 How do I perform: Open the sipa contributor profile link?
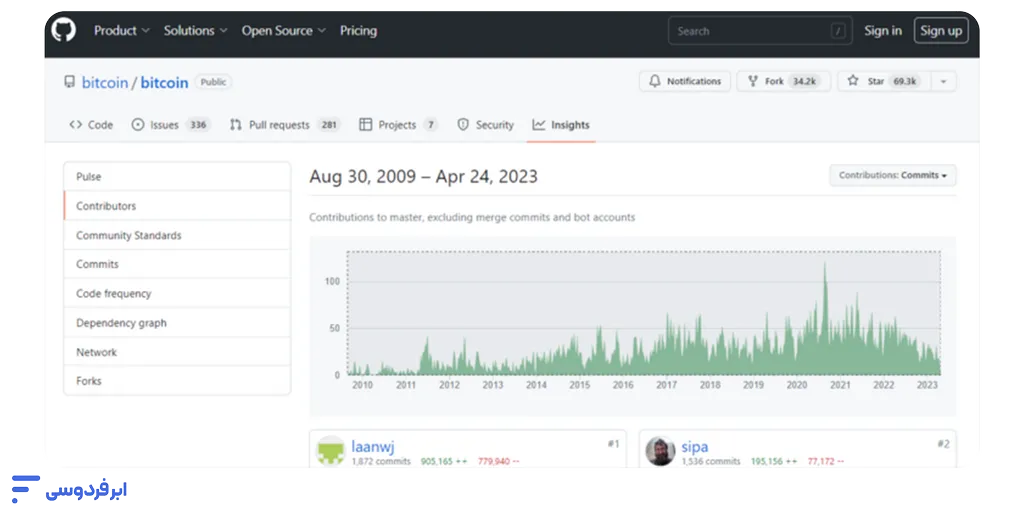[695, 446]
